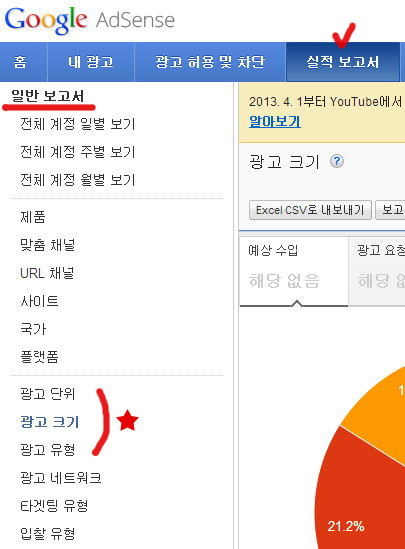Open the 광고 유형 report
The image size is (405, 549).
click(48, 450)
